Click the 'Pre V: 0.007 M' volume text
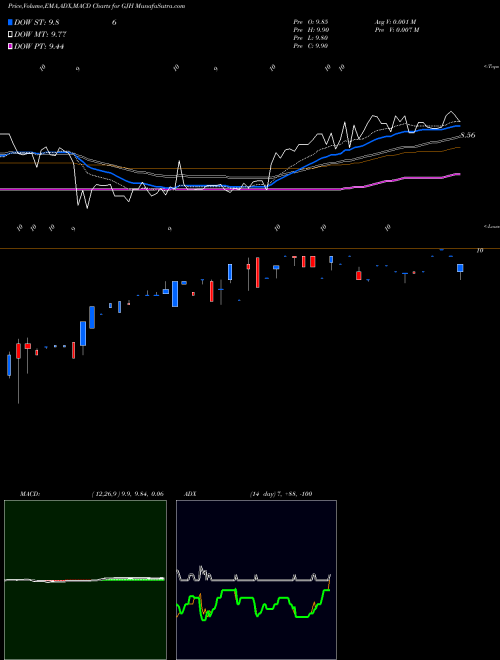This screenshot has height=660, width=500. (x=396, y=30)
